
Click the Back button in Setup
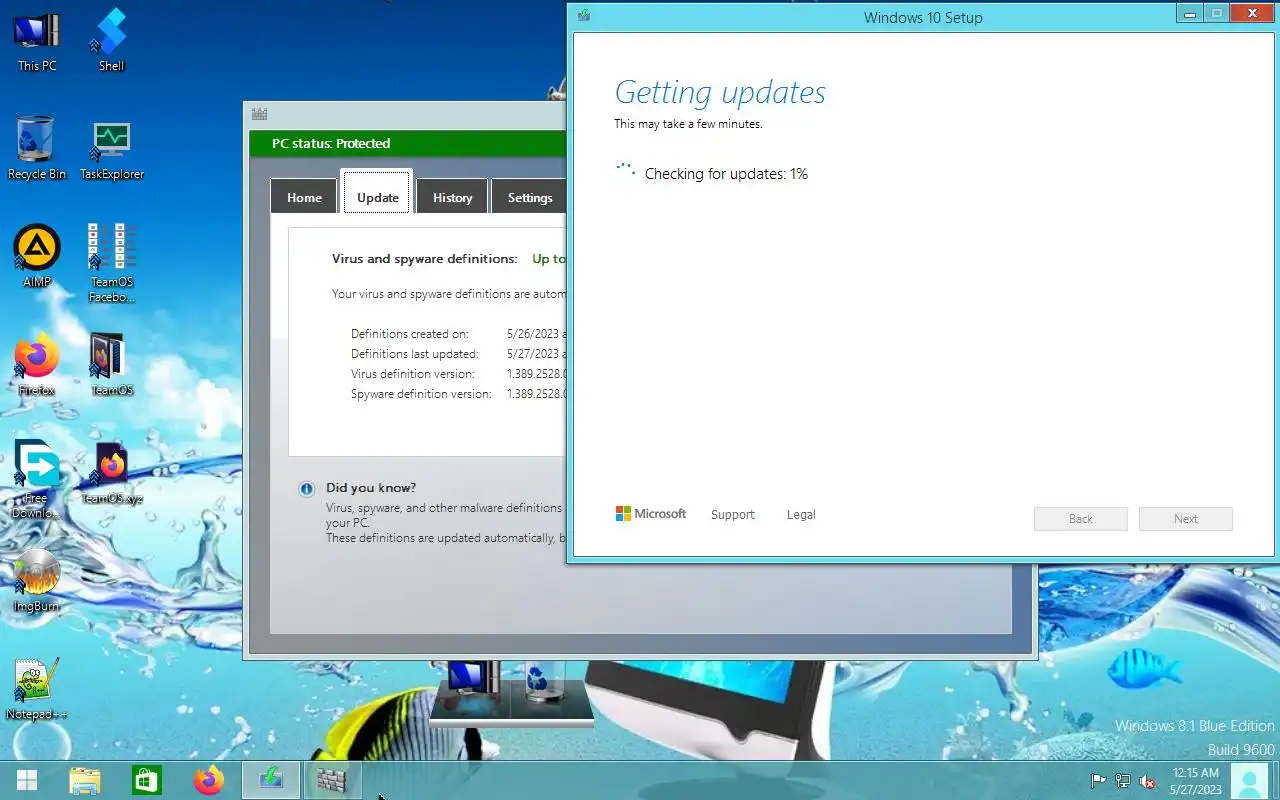pos(1081,519)
